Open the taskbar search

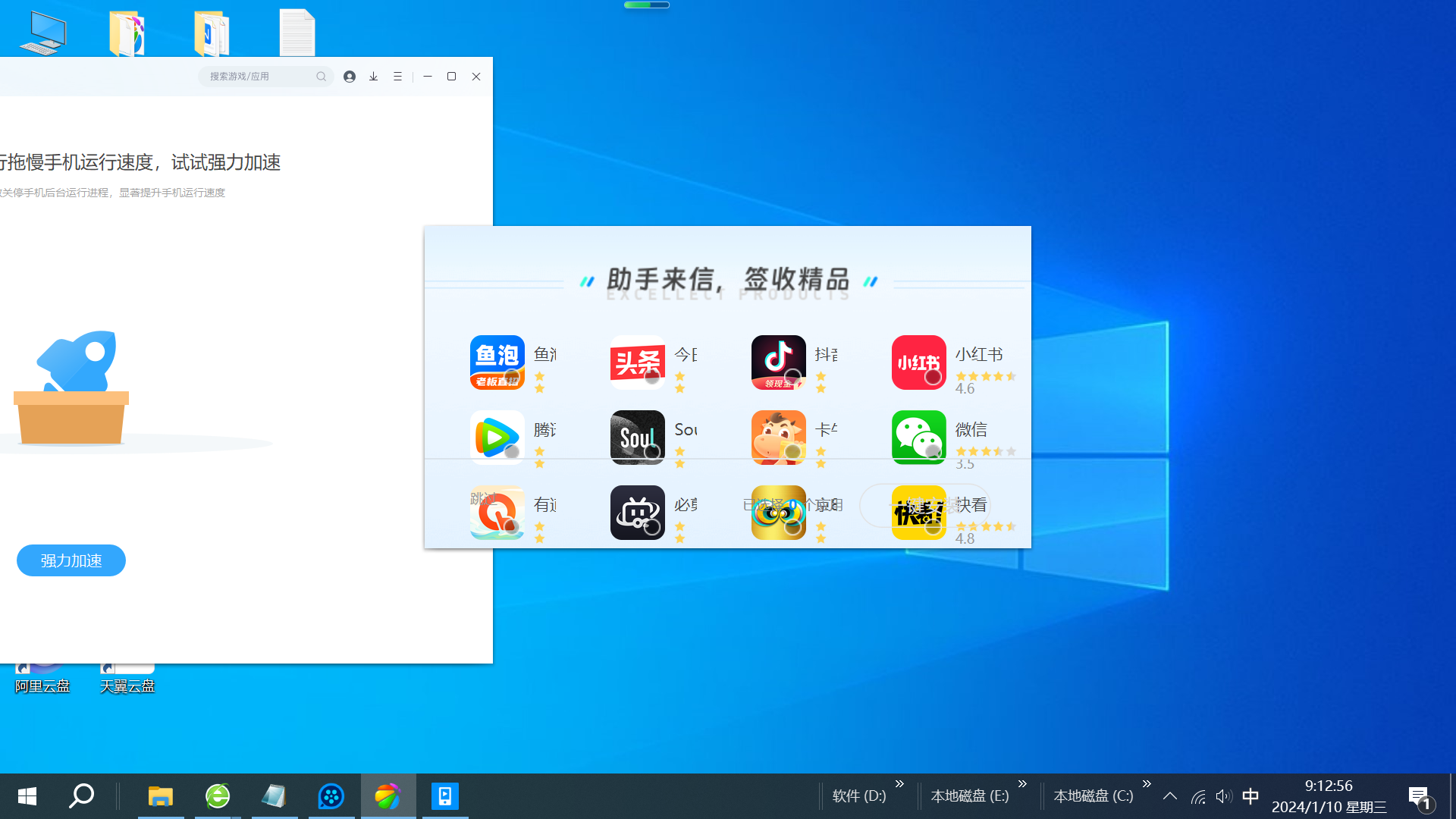click(82, 796)
